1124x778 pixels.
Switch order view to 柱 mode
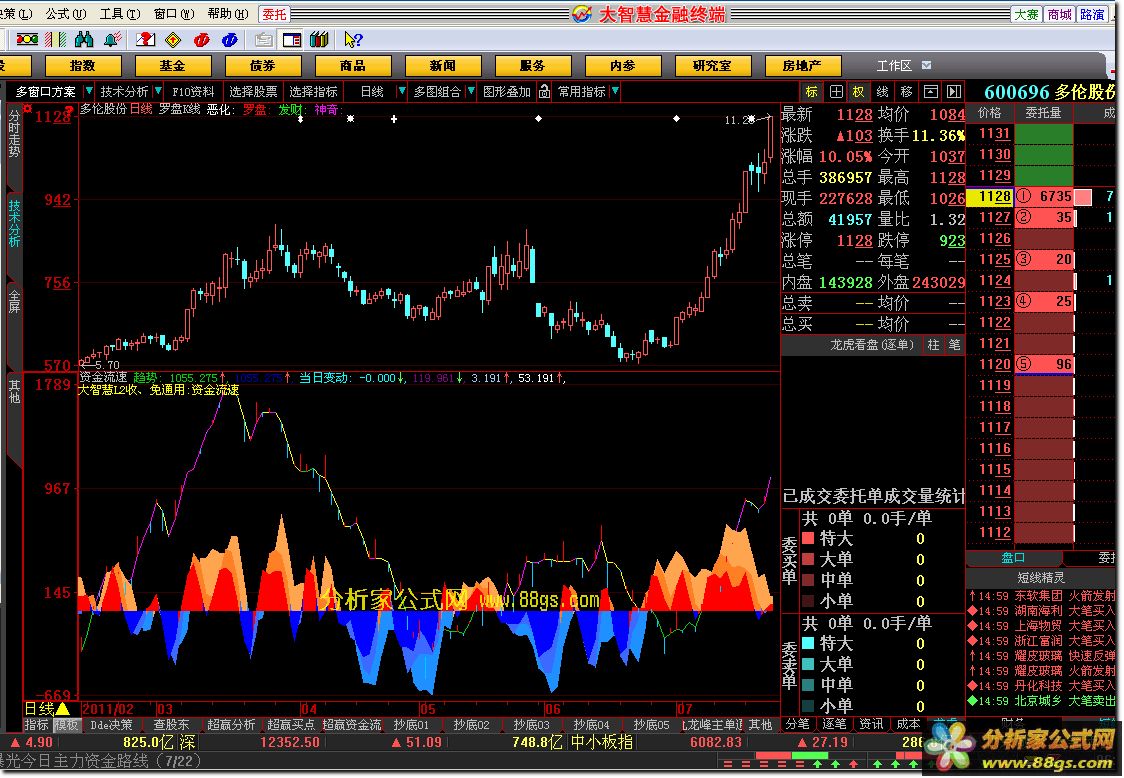pyautogui.click(x=933, y=345)
